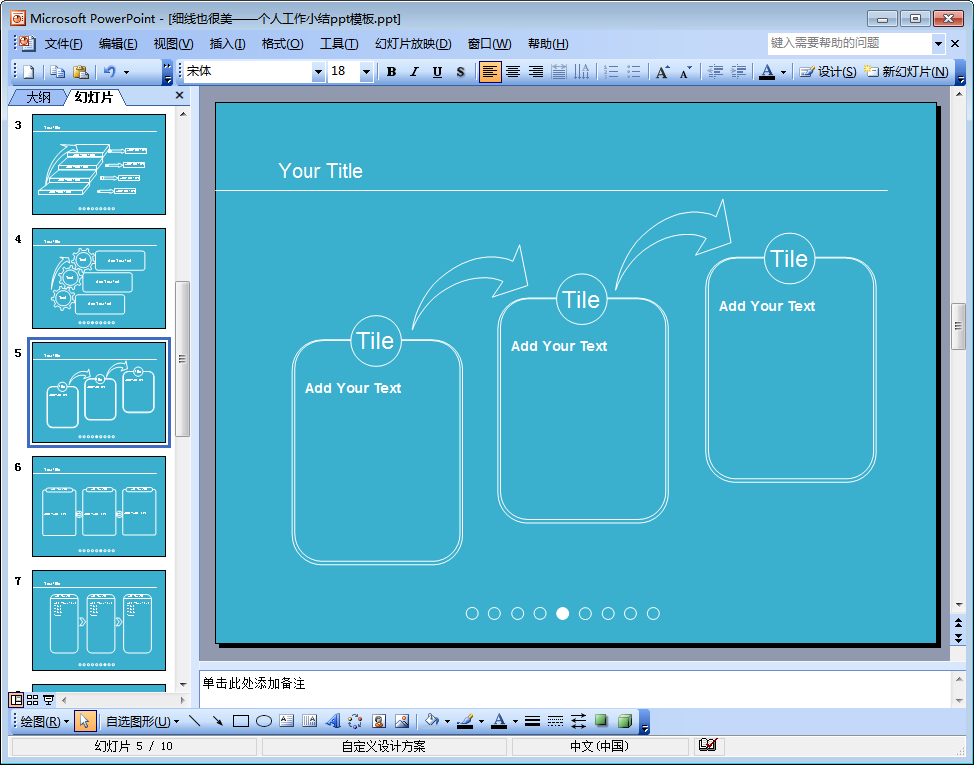
Task: Expand the font size dropdown
Action: click(366, 72)
